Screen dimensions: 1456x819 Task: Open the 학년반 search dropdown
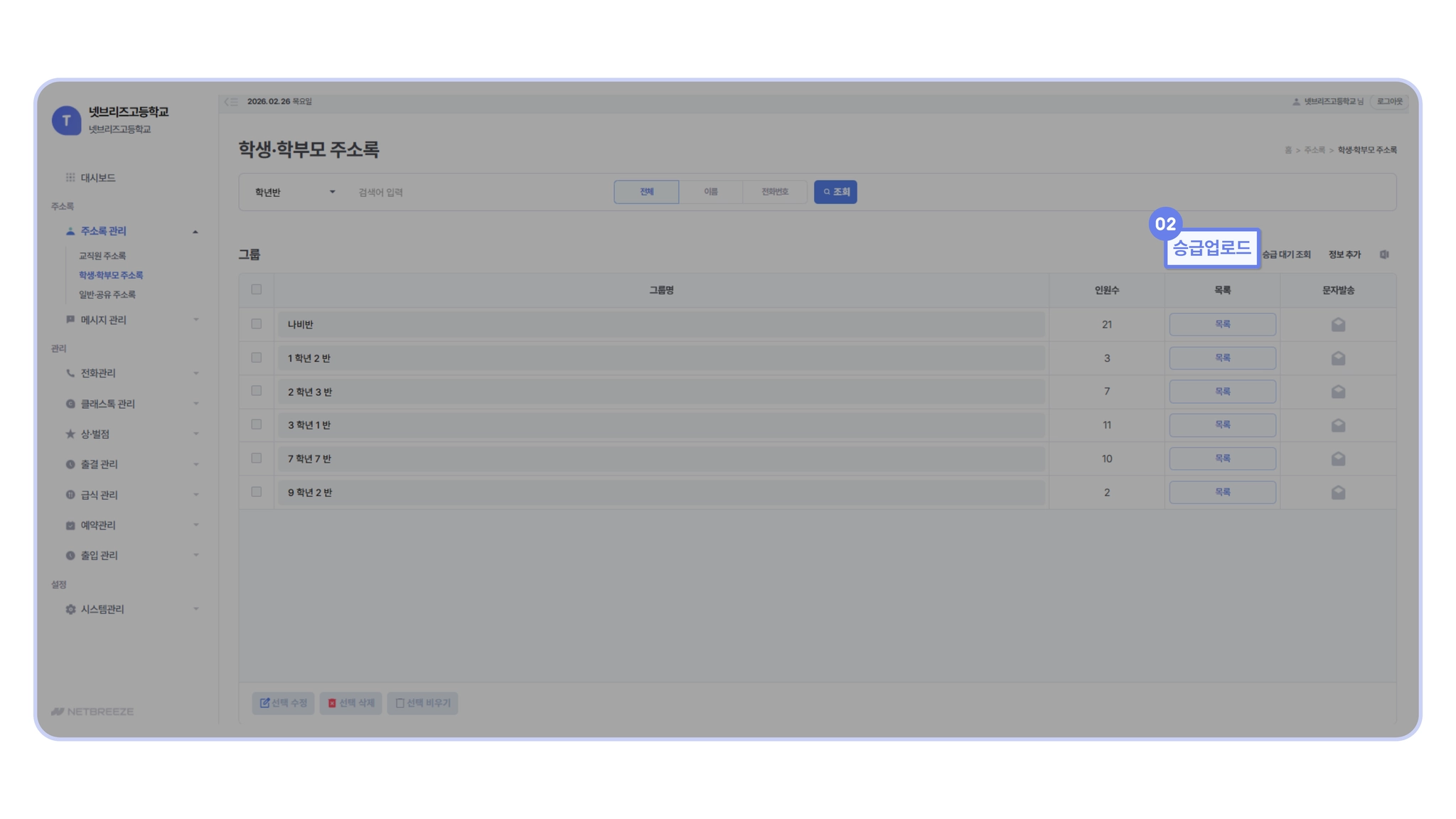tap(294, 193)
